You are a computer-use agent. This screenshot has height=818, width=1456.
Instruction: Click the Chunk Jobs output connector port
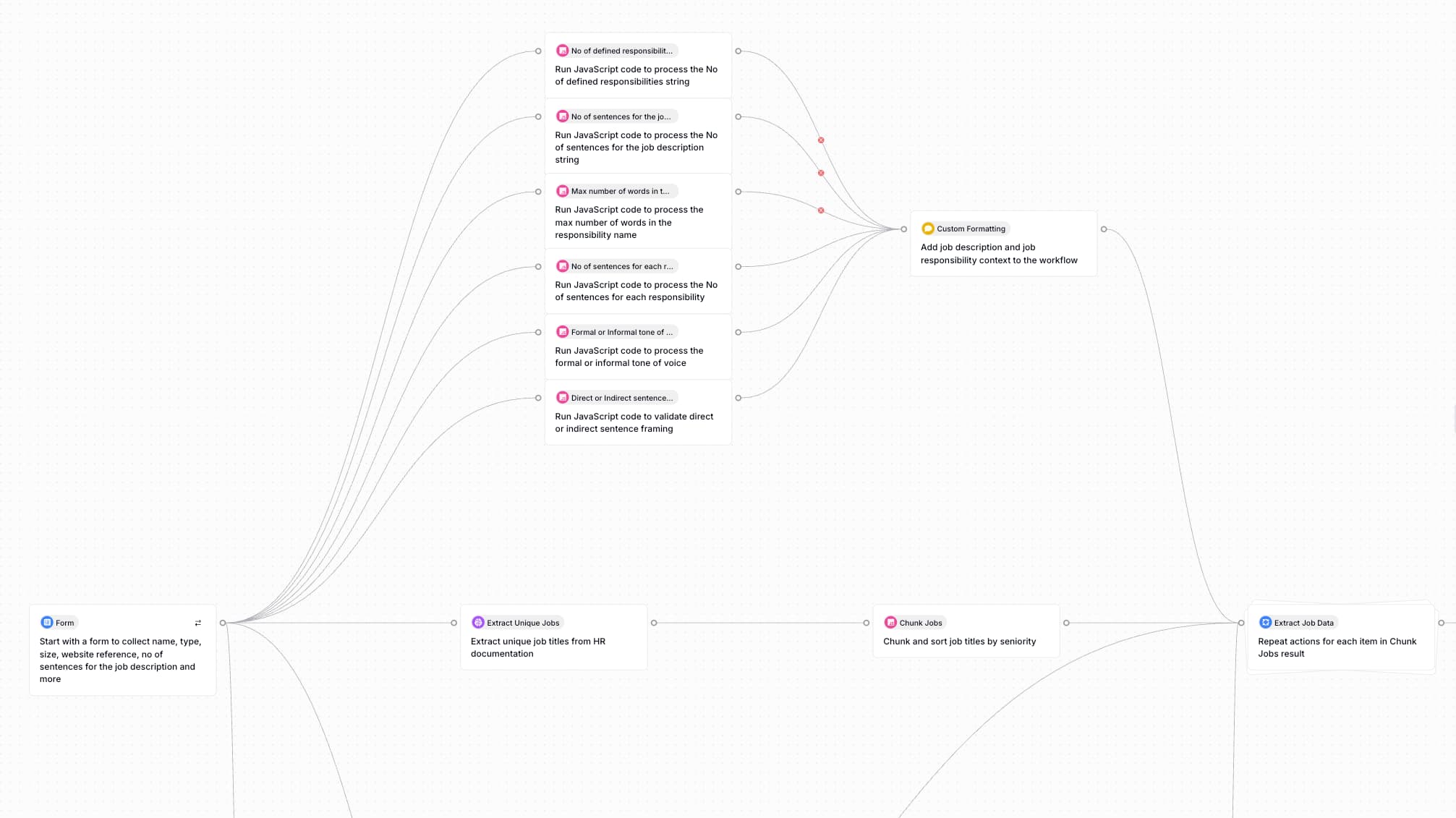1066,623
